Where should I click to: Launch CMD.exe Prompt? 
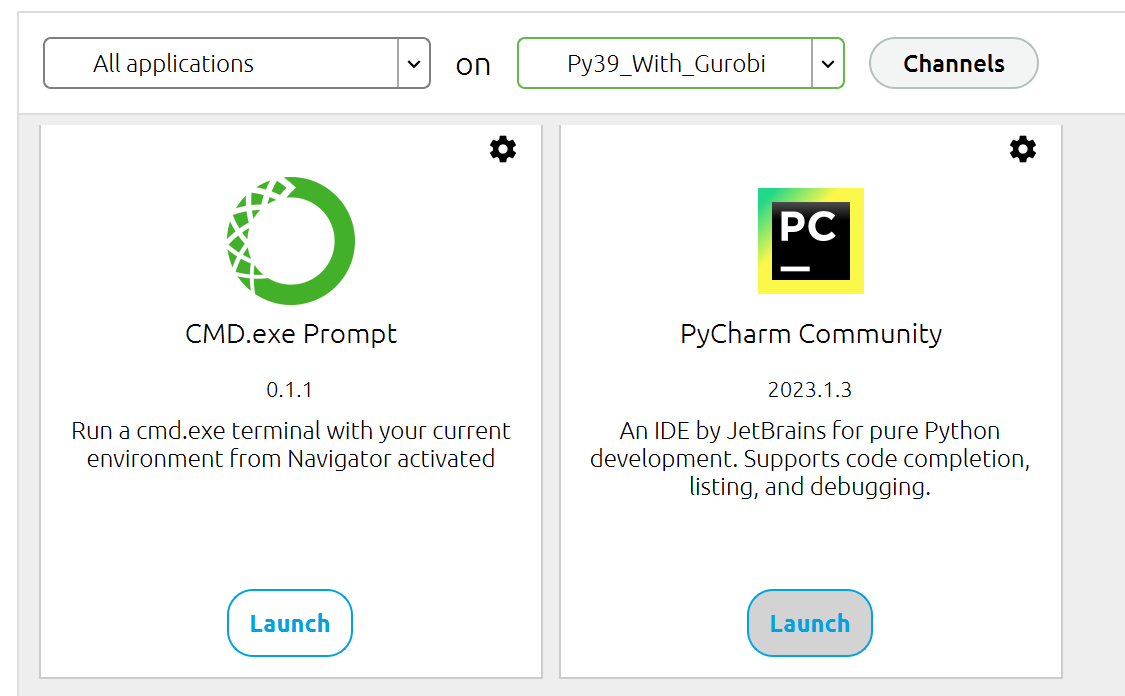tap(290, 623)
